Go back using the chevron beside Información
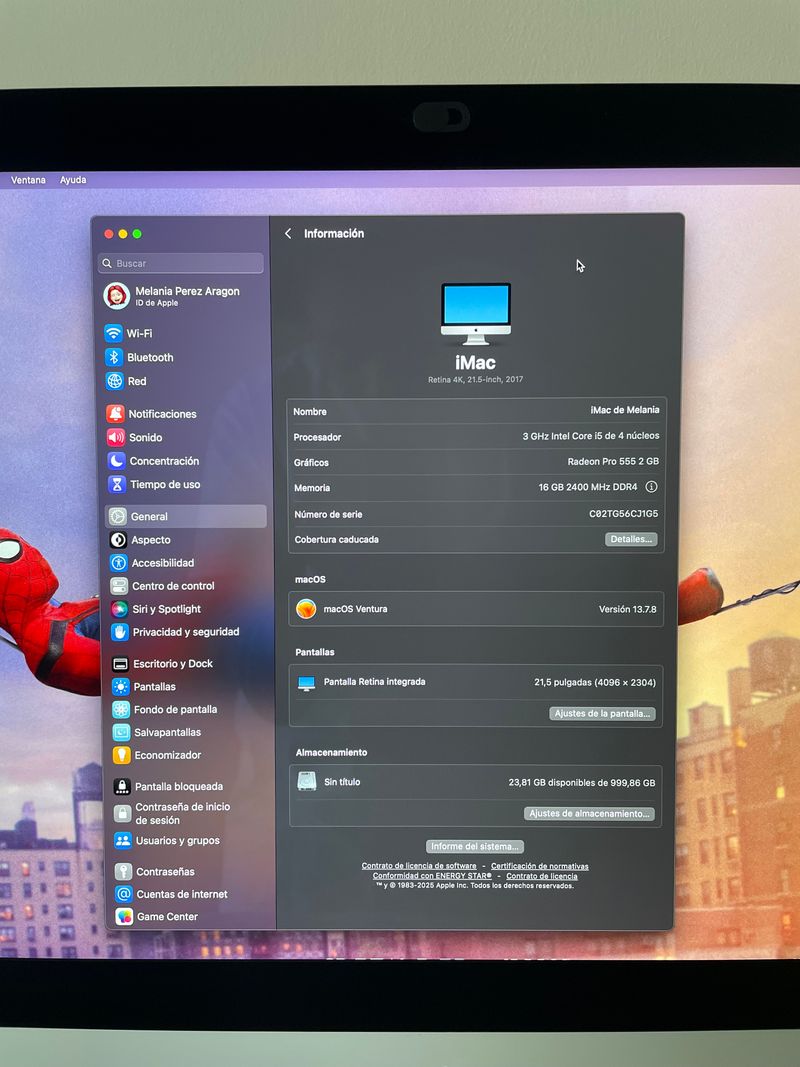The width and height of the screenshot is (800, 1067). pos(288,233)
